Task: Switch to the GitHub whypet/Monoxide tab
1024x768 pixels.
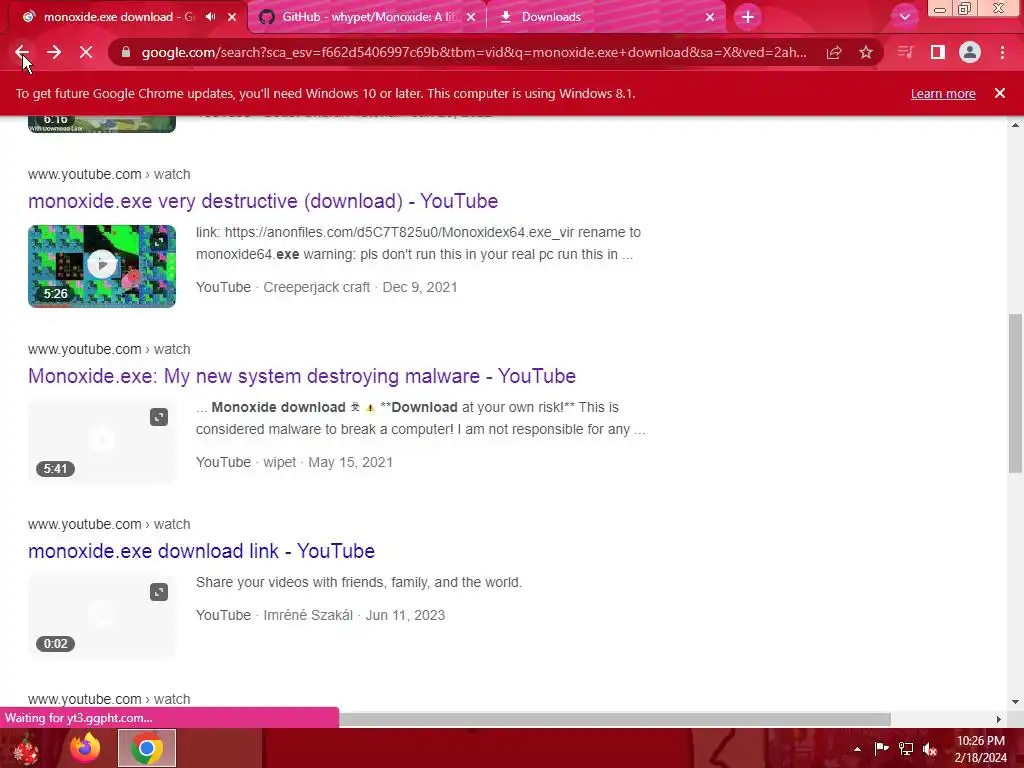Action: pos(369,17)
